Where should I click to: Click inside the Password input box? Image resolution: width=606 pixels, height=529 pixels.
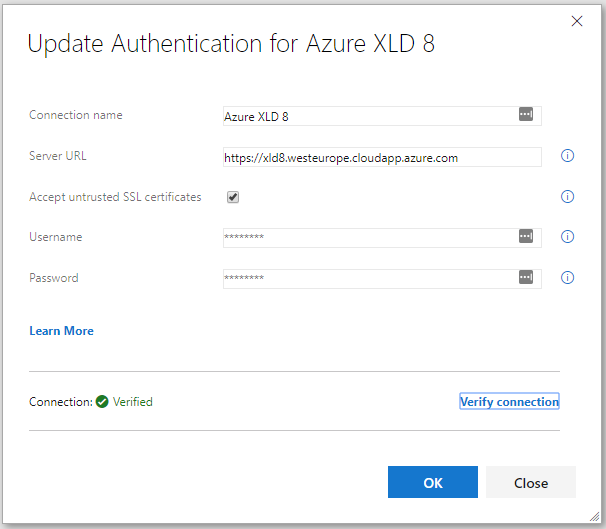pos(370,279)
